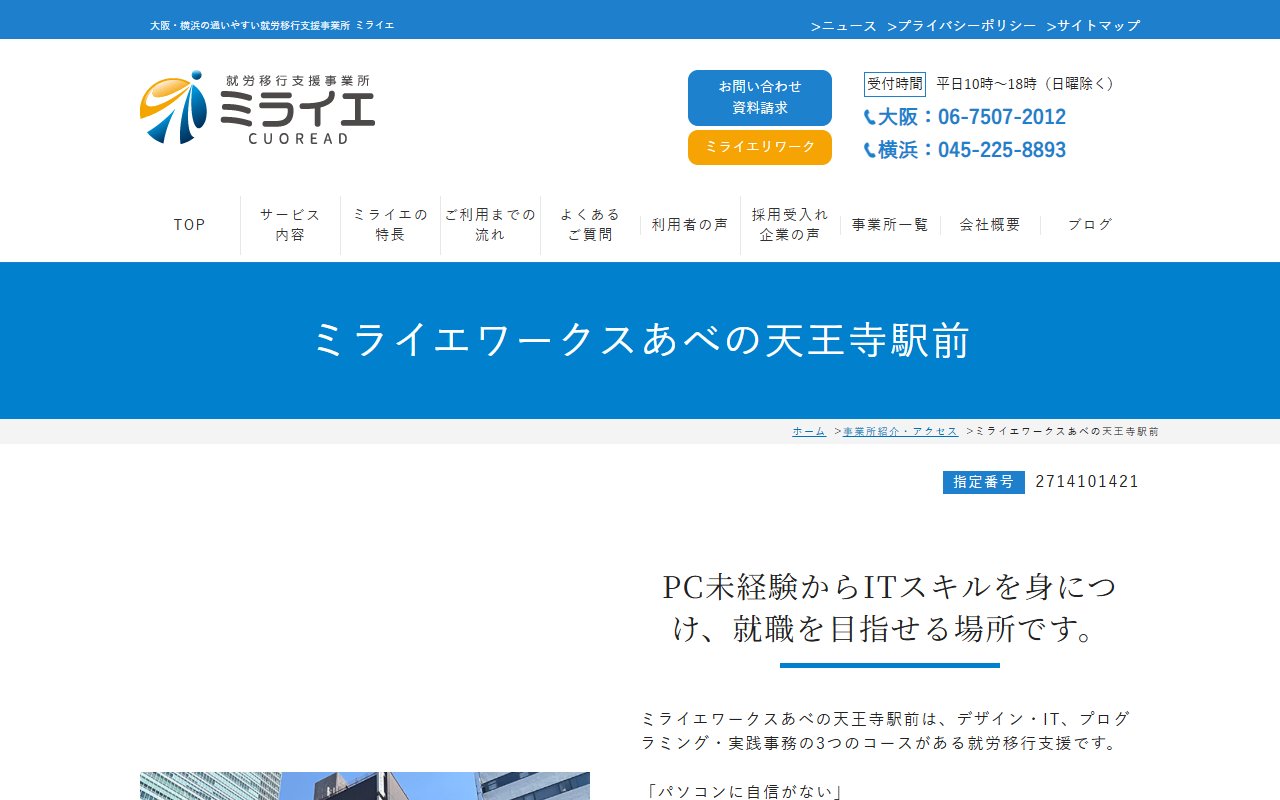Click the お問い合わせ 資料請求 button
This screenshot has height=800, width=1280.
[760, 98]
